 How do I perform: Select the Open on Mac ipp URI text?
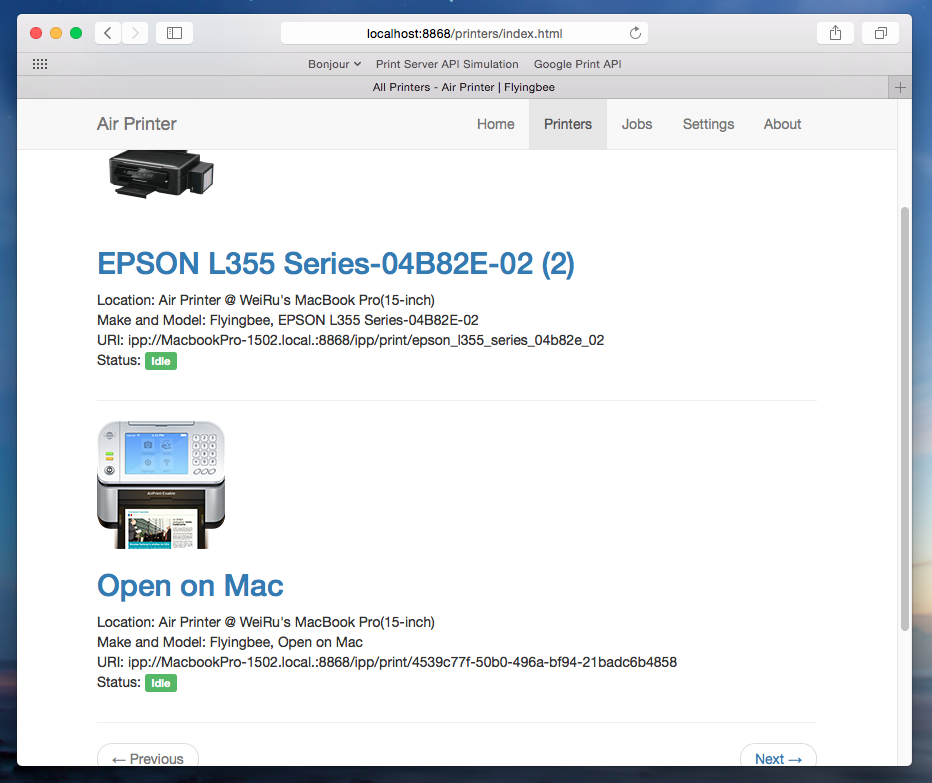click(402, 662)
